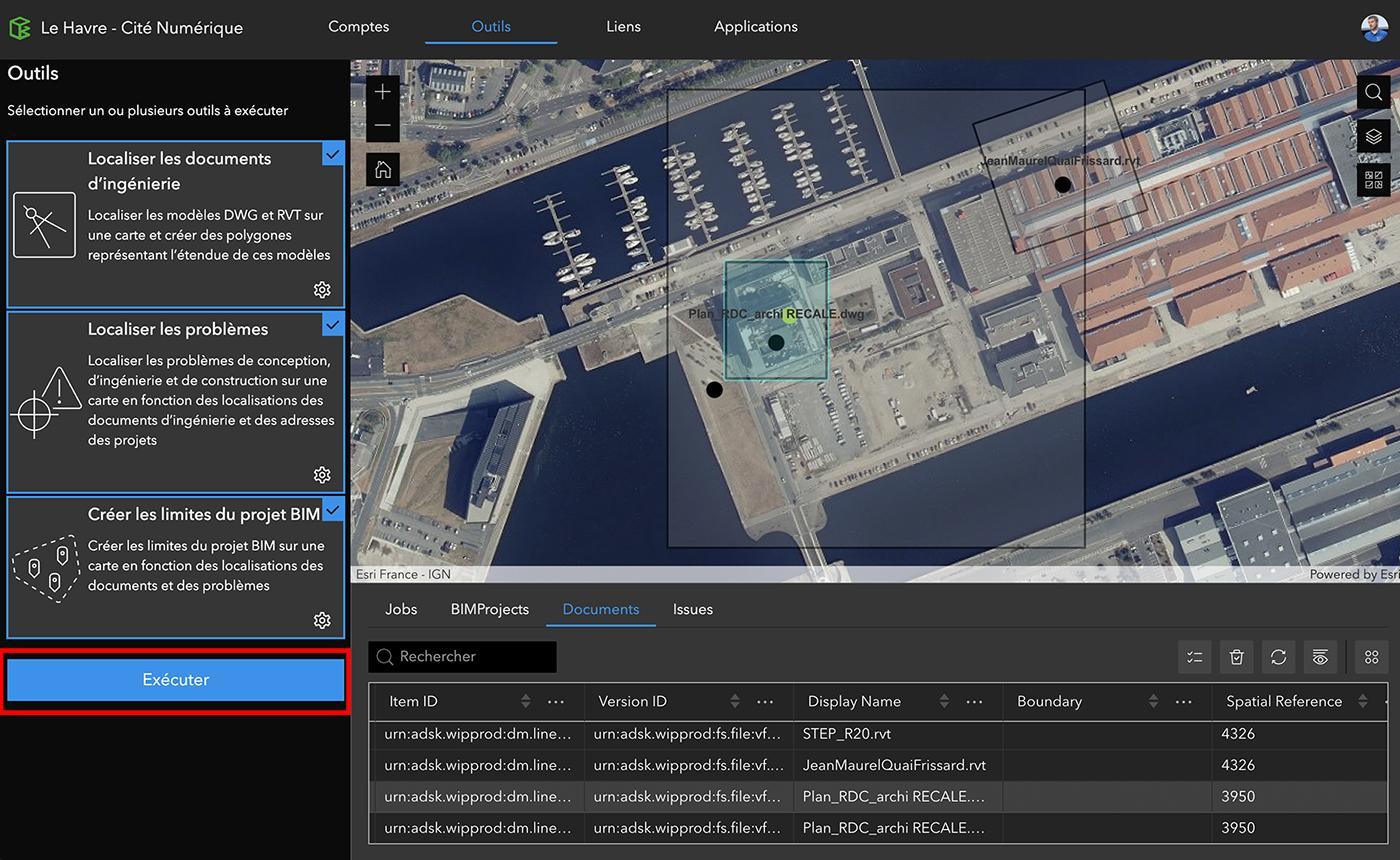Uncheck Créer les limites du projet BIM
The width and height of the screenshot is (1400, 860).
point(333,509)
